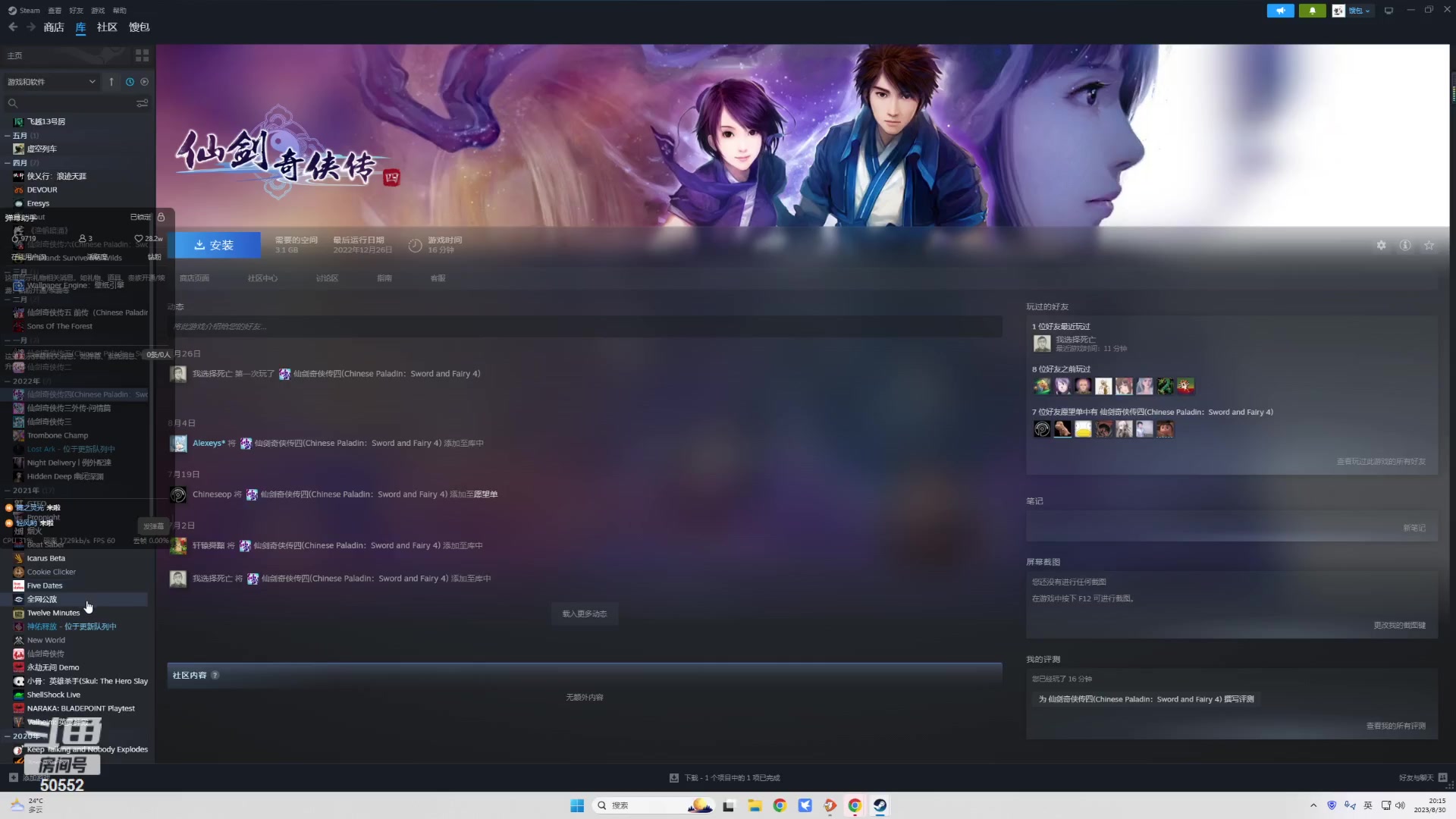Open the 馒包 profile tab
Screen dimensions: 1456x819
tap(139, 27)
